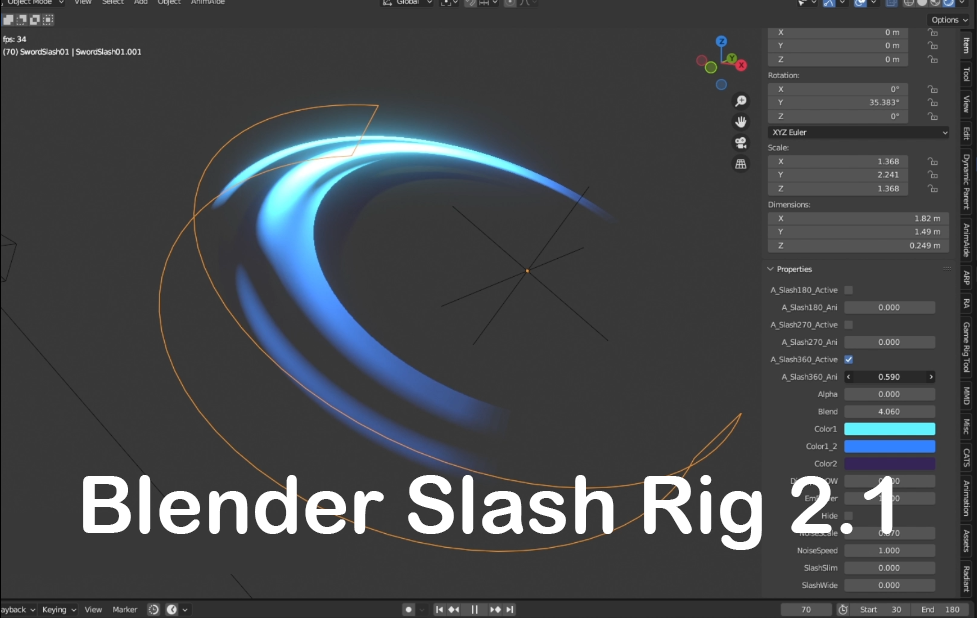
Task: Uncheck the A_Slash360_Active checkbox
Action: click(849, 359)
